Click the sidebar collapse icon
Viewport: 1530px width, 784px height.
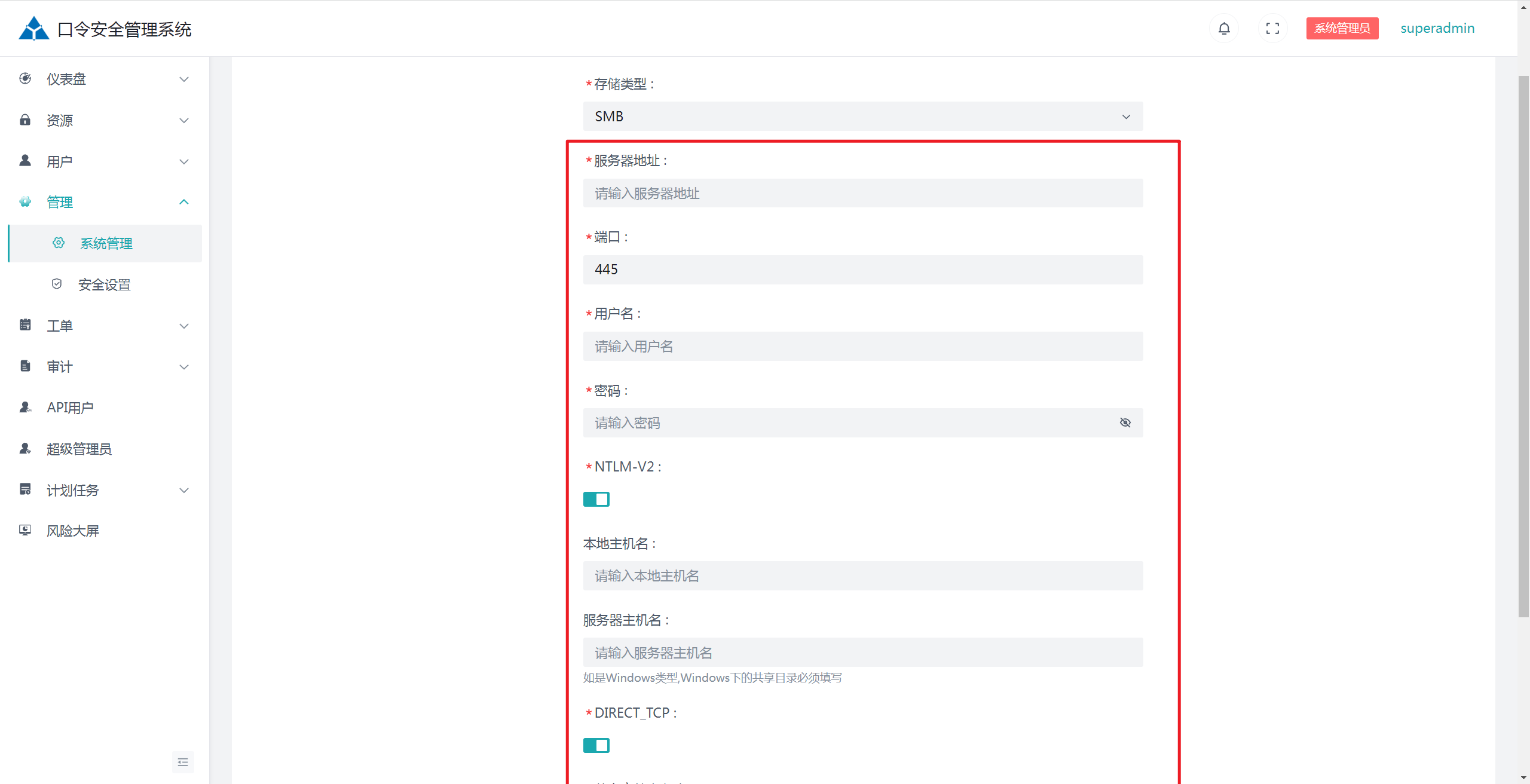[x=183, y=762]
